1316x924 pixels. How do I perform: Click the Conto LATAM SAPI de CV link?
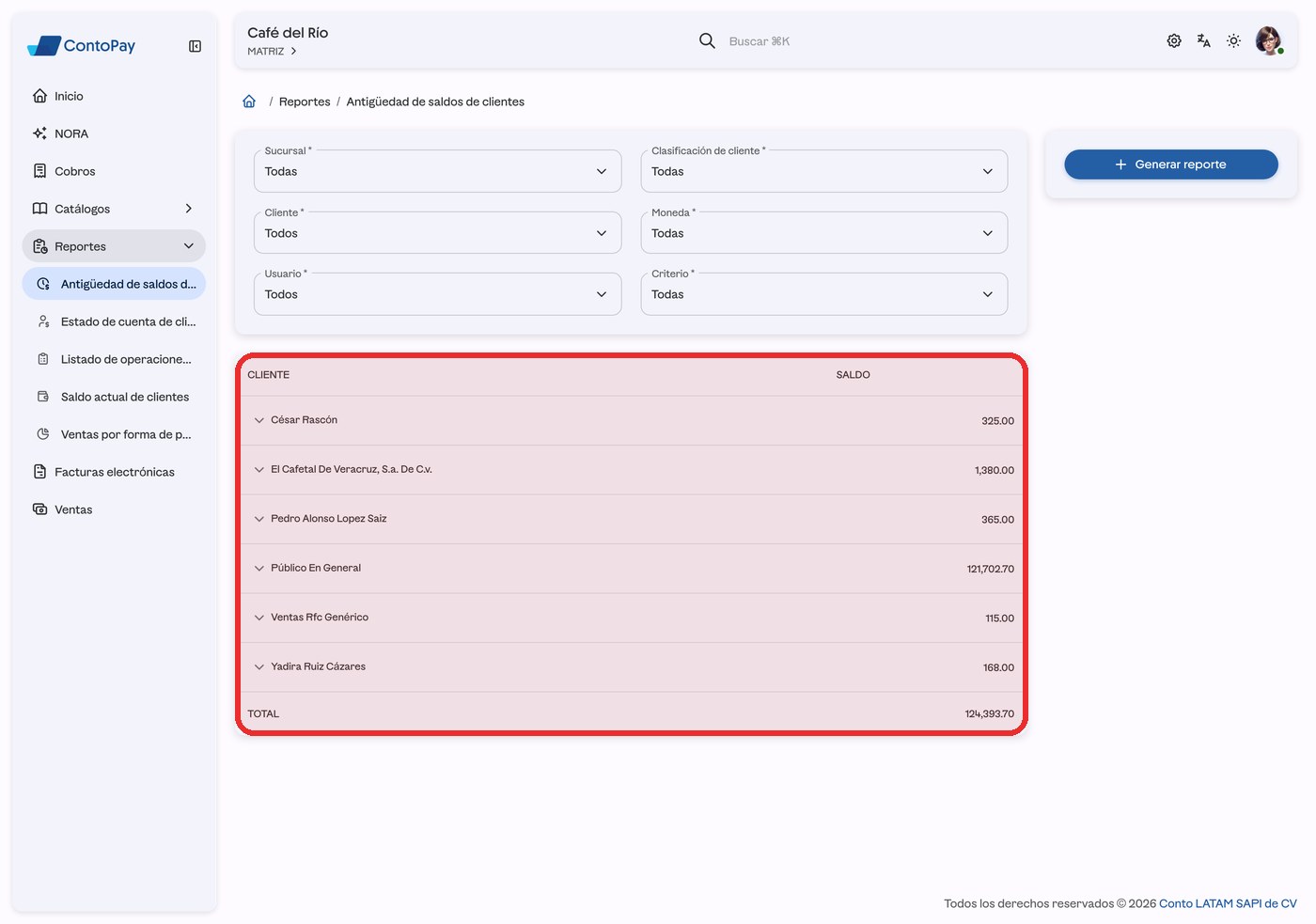[x=1228, y=903]
